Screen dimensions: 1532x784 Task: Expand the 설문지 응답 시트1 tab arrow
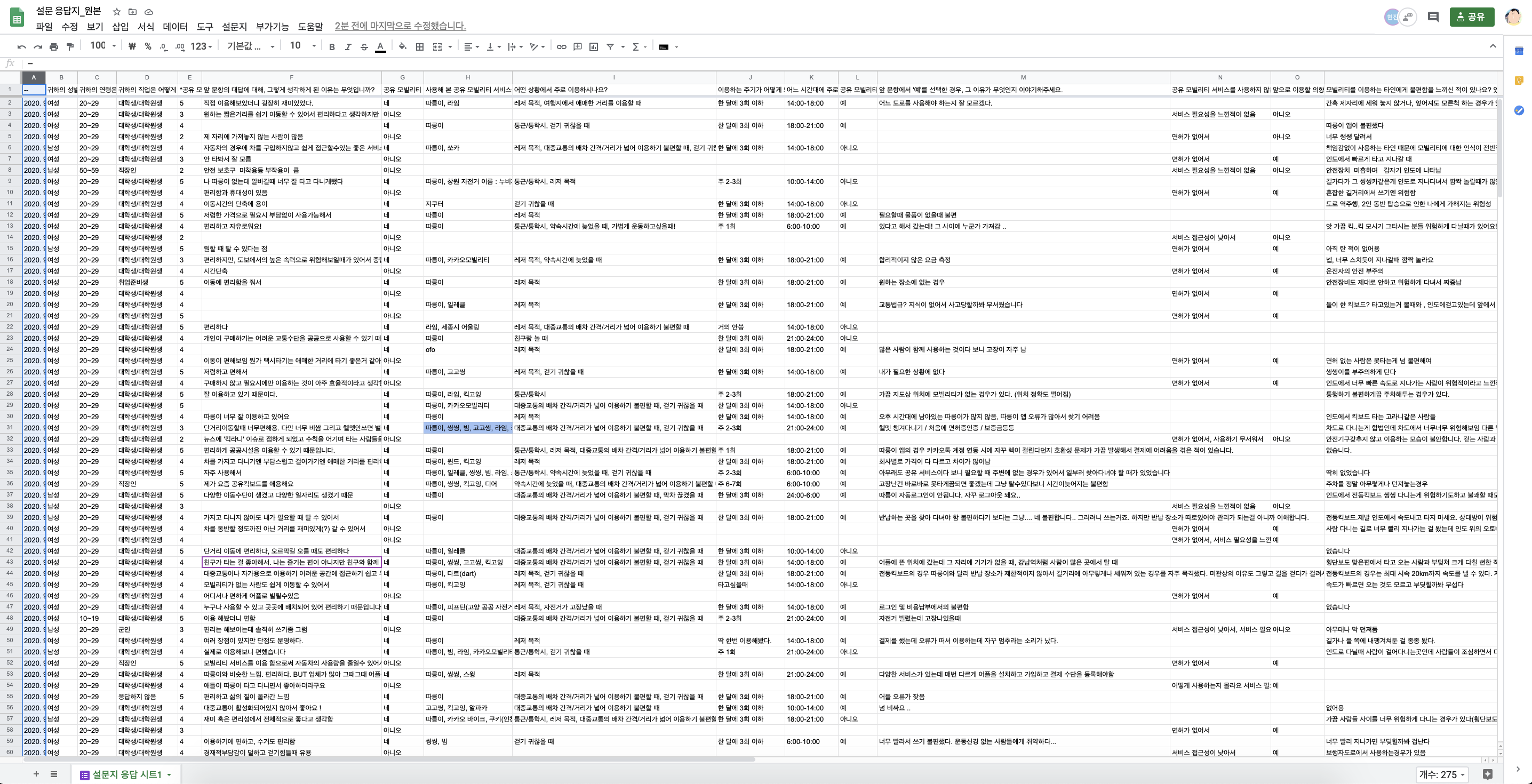[x=170, y=774]
